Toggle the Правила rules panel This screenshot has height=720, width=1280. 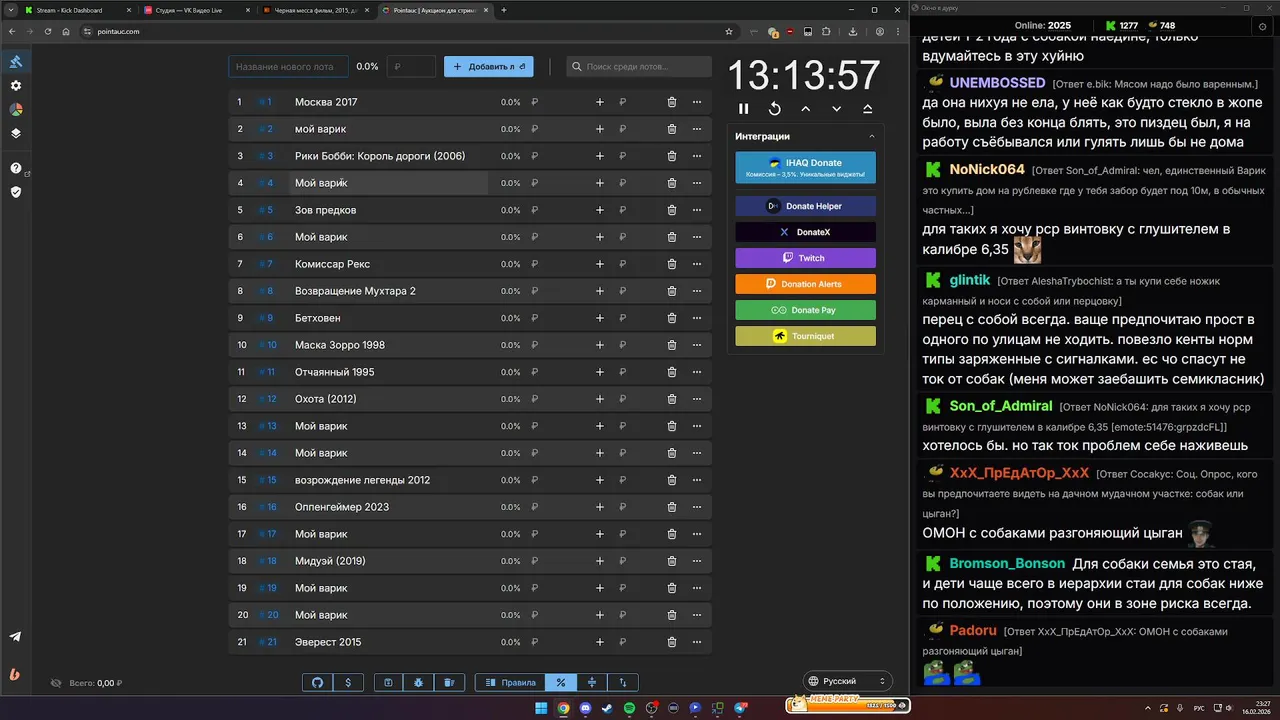tap(510, 682)
